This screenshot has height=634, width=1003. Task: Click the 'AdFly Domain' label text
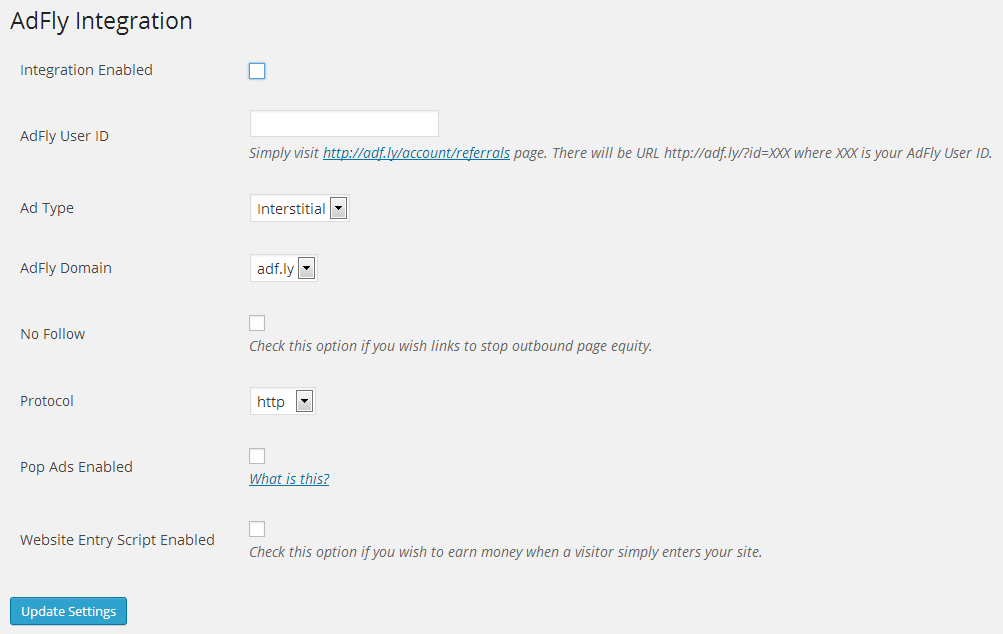[66, 267]
